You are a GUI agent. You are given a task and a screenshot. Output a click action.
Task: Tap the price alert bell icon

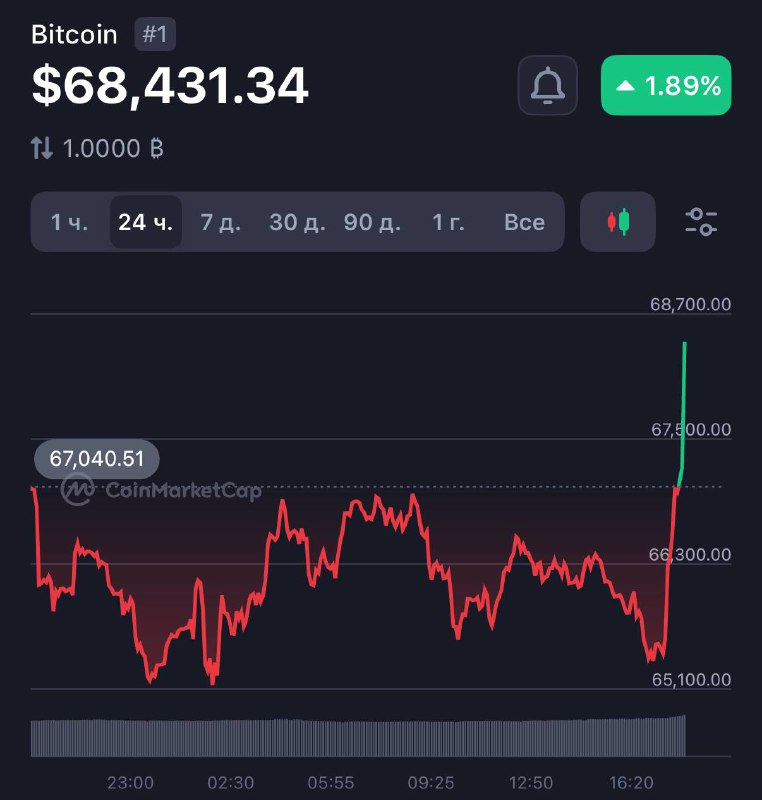(x=547, y=86)
